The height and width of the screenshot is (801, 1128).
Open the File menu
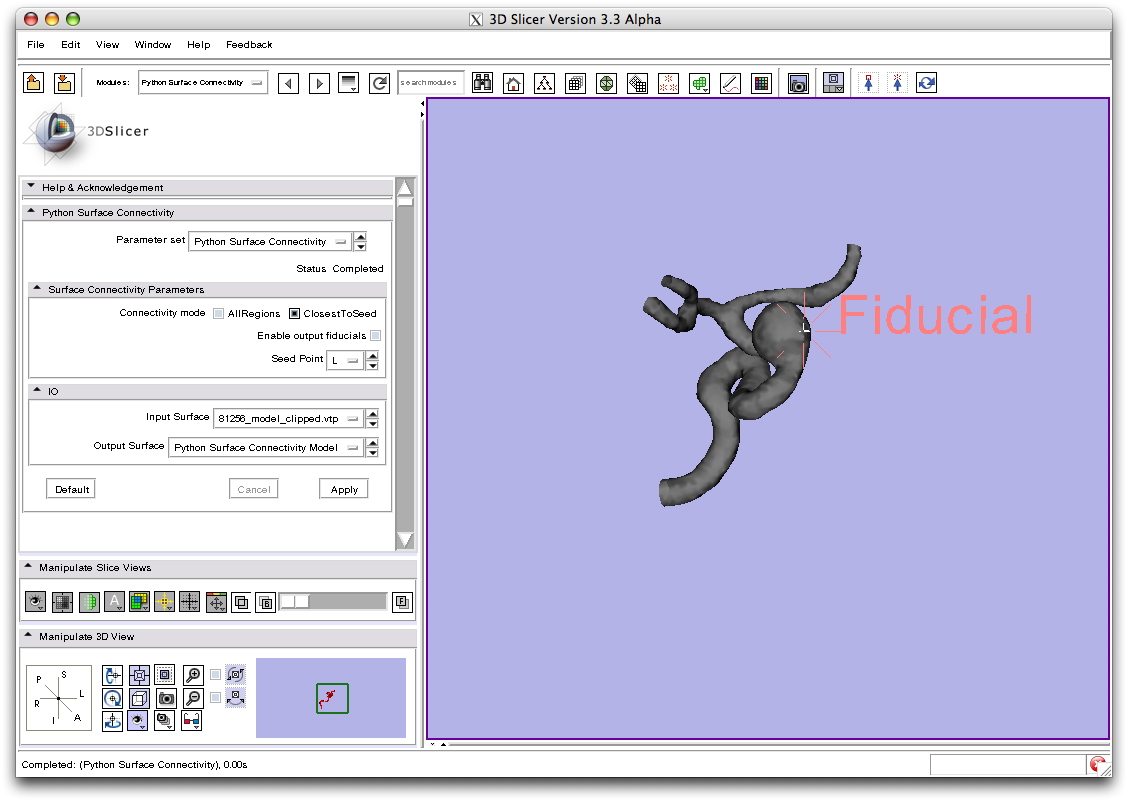[x=36, y=45]
